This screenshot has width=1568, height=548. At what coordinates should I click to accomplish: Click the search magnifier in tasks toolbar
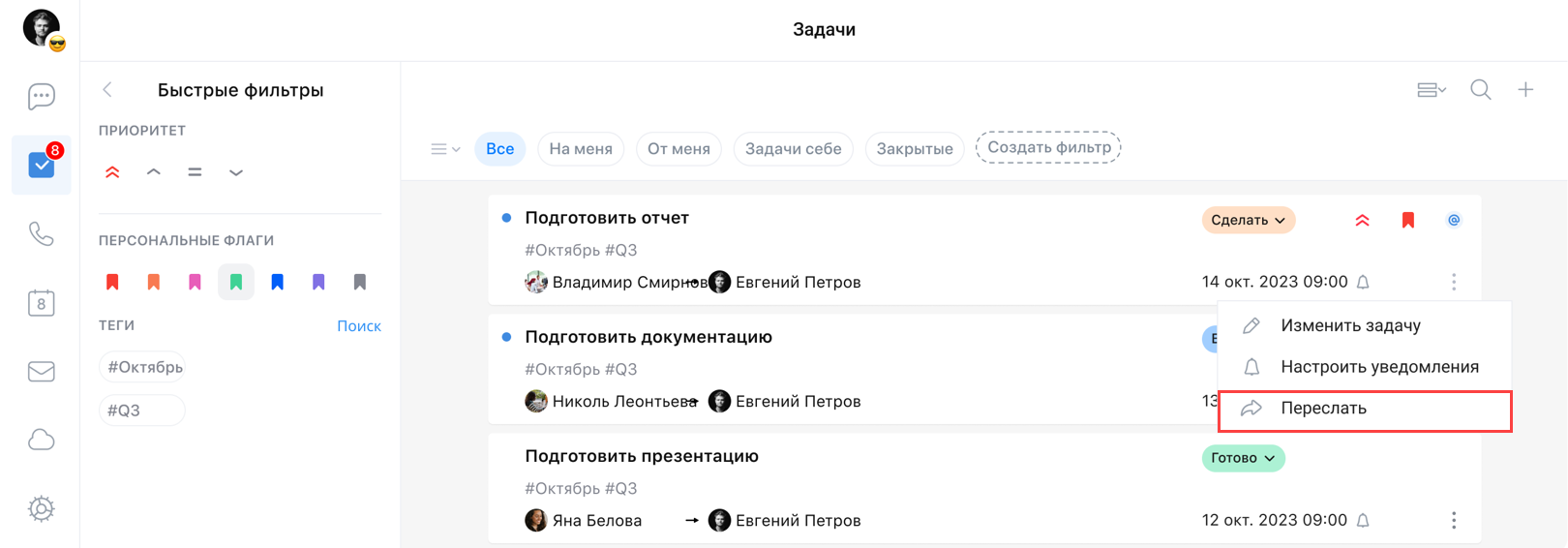(x=1480, y=90)
